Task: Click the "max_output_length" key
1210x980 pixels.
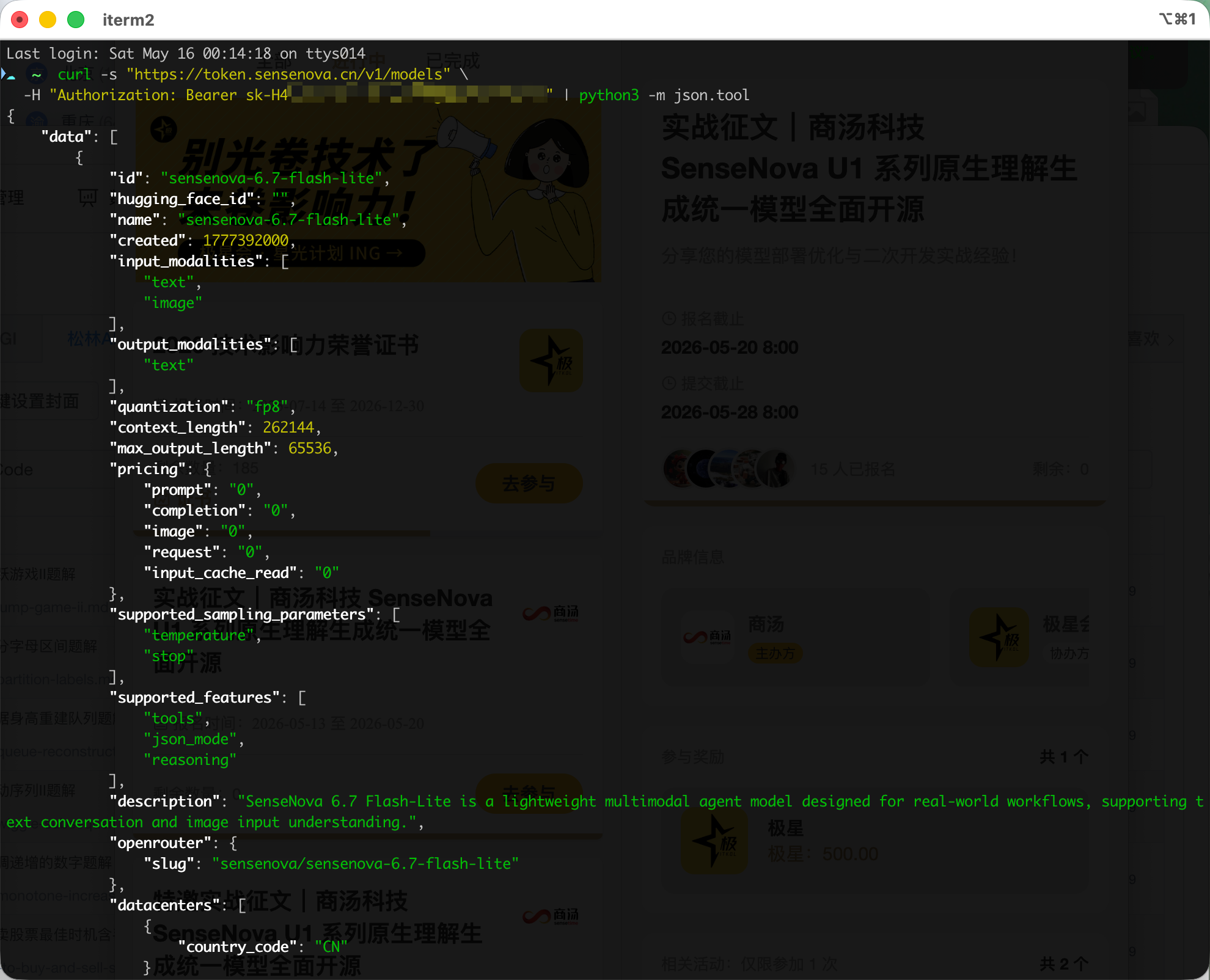Action: [190, 448]
